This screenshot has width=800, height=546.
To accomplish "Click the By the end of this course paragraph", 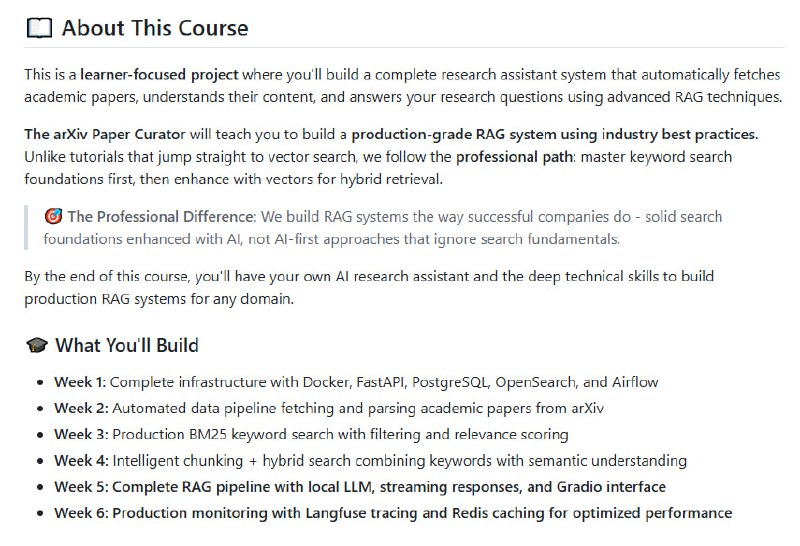I will coord(370,287).
